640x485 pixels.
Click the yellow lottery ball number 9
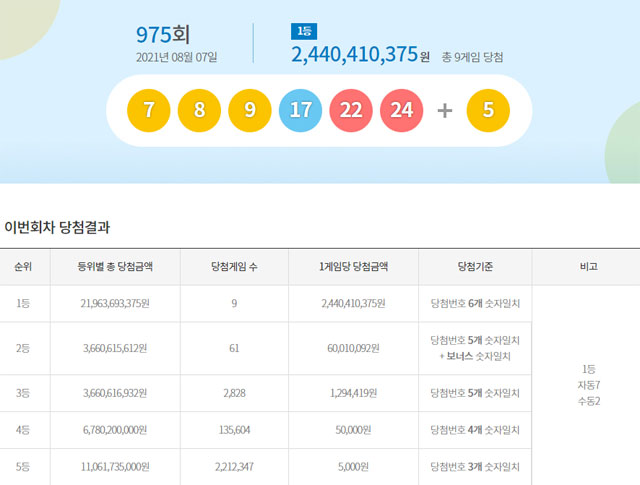click(x=250, y=110)
